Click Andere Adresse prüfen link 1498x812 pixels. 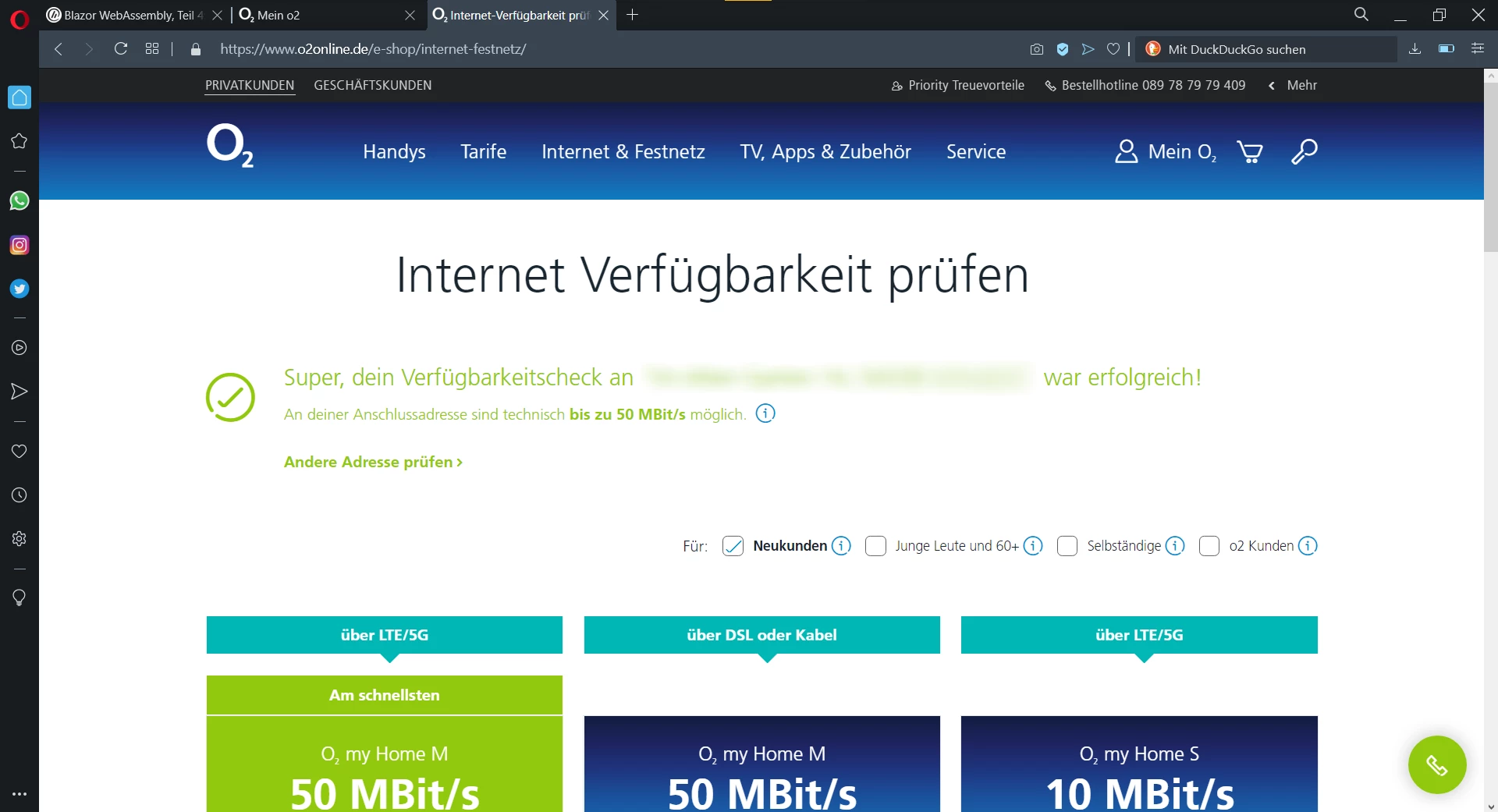coord(373,462)
